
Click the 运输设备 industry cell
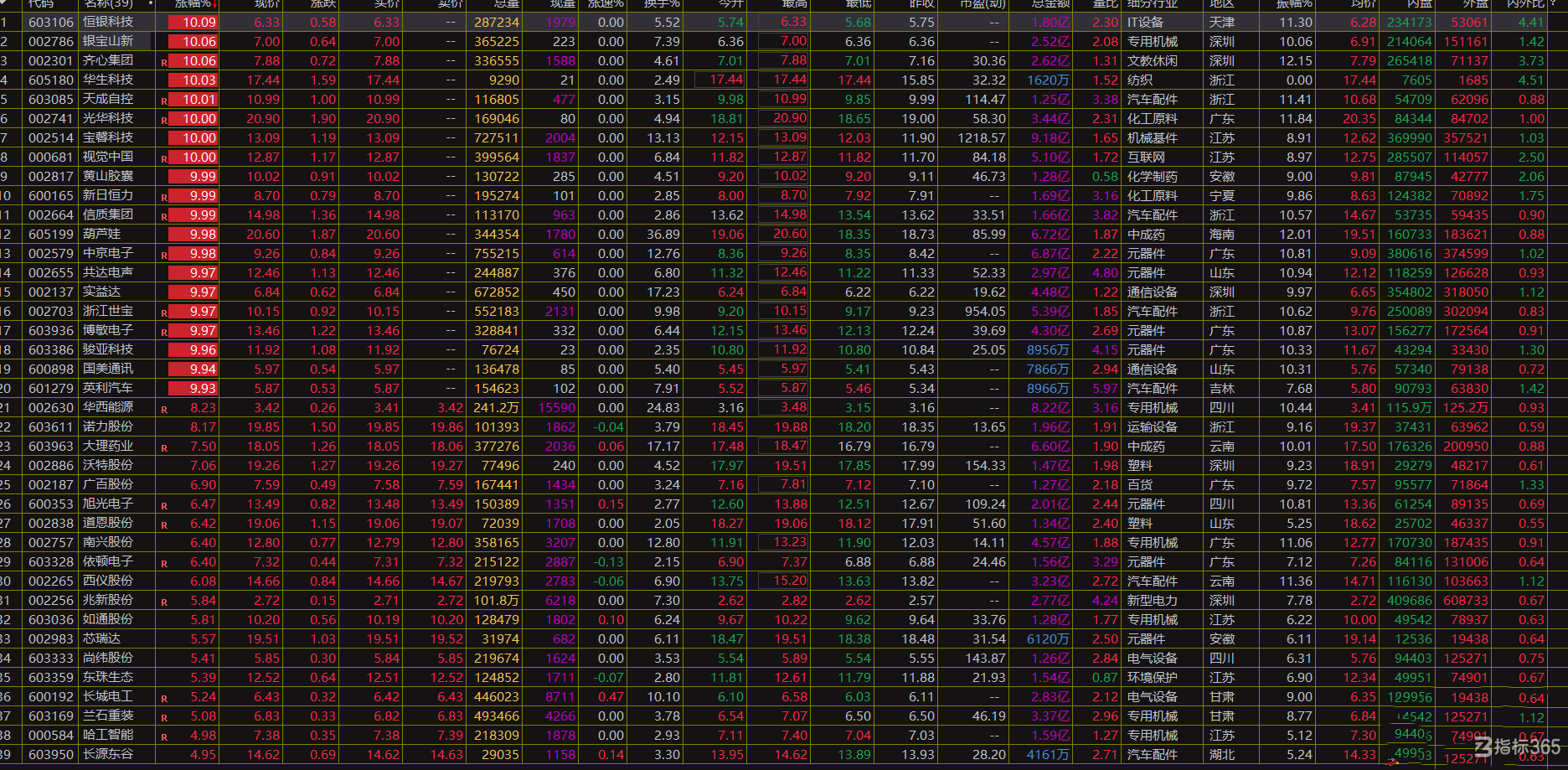(x=1153, y=426)
